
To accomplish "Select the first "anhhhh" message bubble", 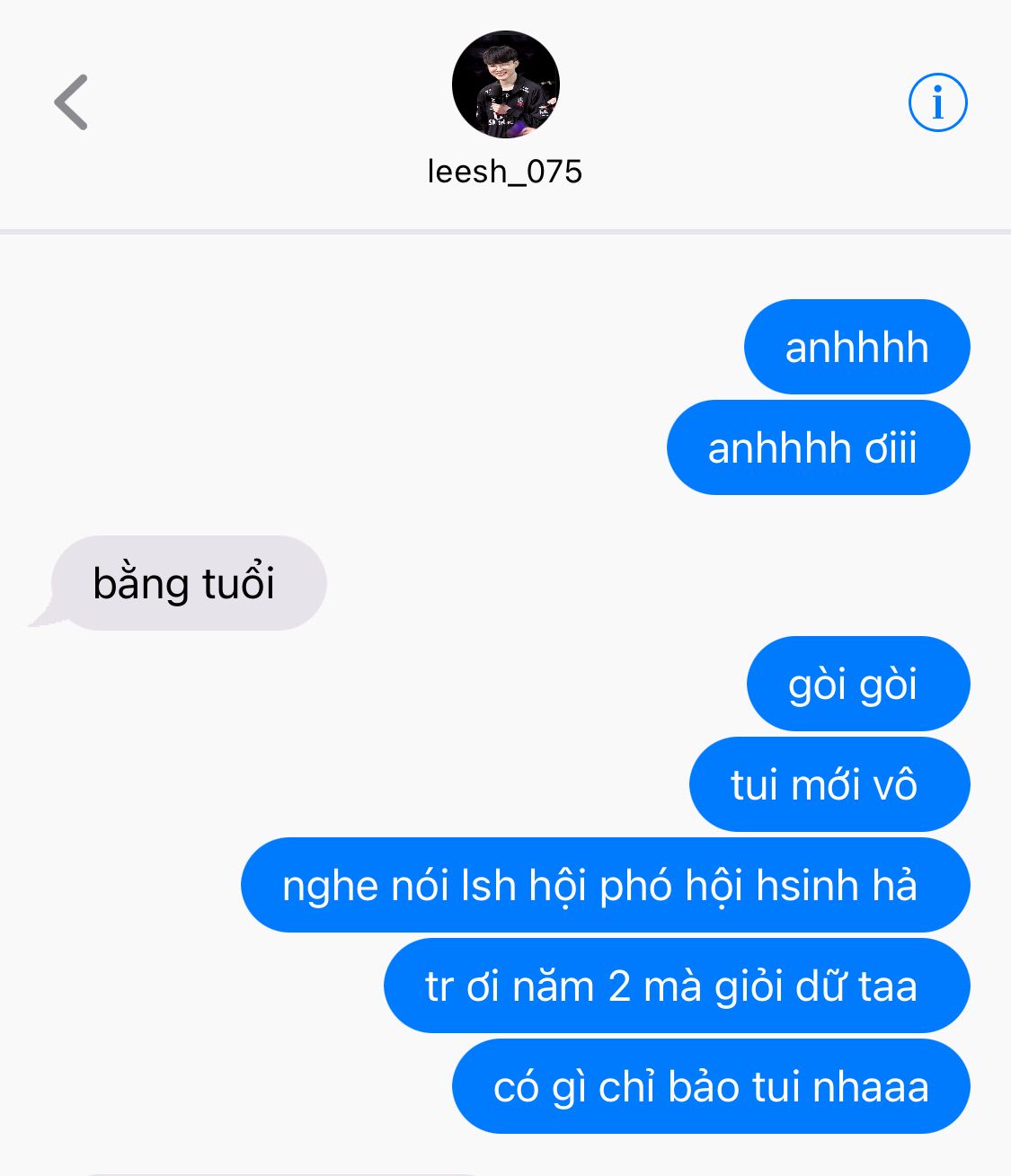I will click(x=856, y=347).
